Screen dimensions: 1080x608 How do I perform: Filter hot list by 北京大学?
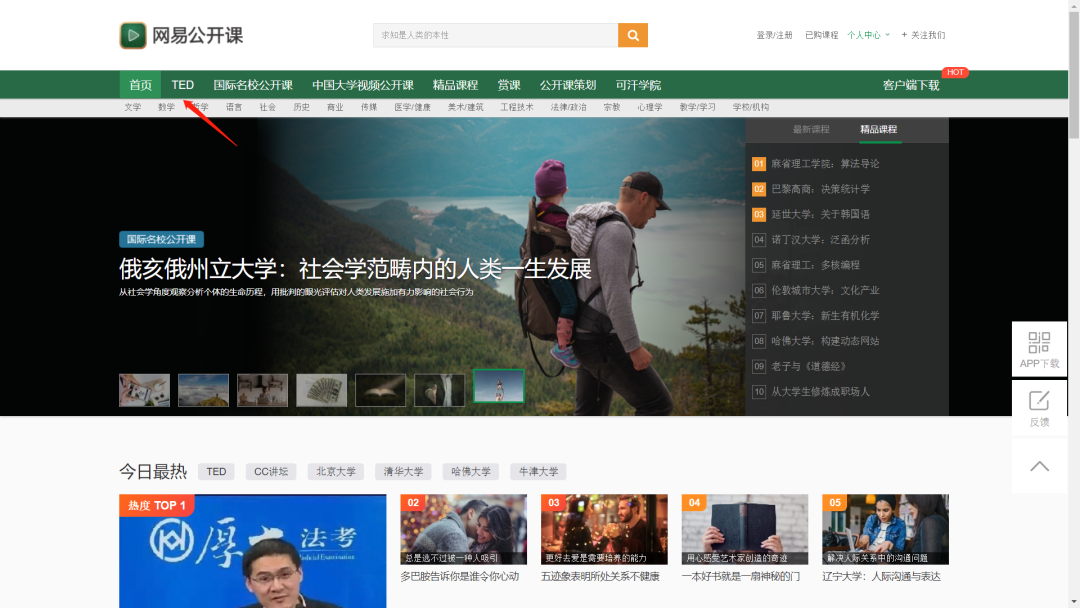pos(336,472)
